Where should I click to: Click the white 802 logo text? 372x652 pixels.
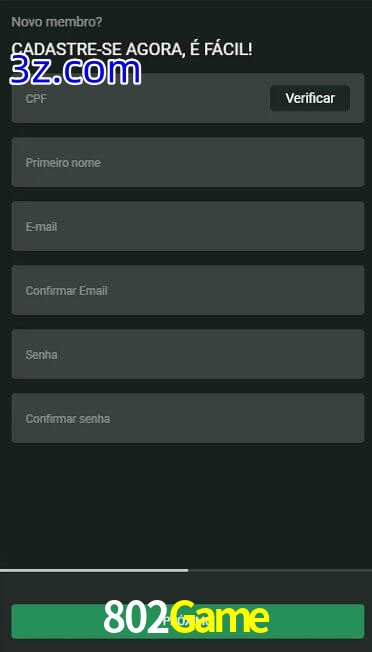(135, 617)
